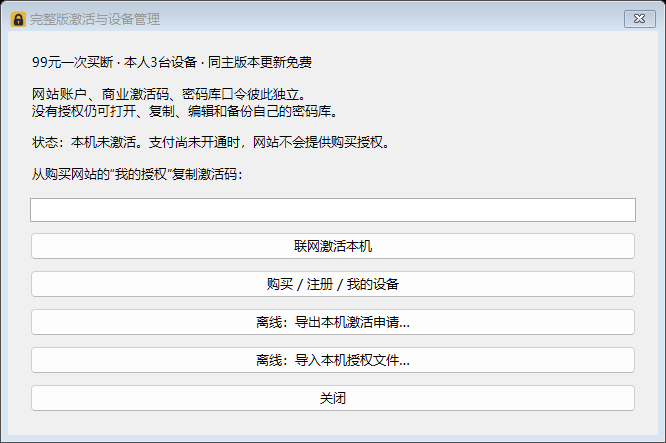The height and width of the screenshot is (443, 666).
Task: Click 离线：导出本机激活申请... button
Action: (333, 322)
